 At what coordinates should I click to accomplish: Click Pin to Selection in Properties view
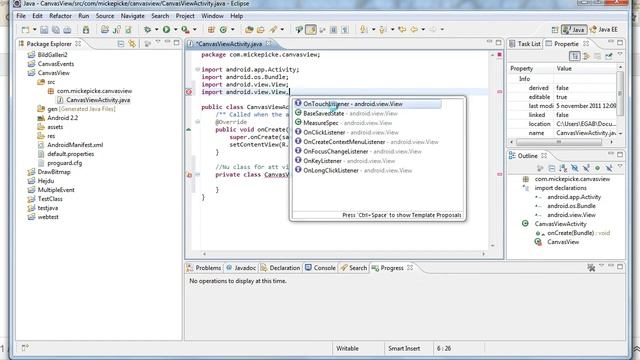click(608, 56)
